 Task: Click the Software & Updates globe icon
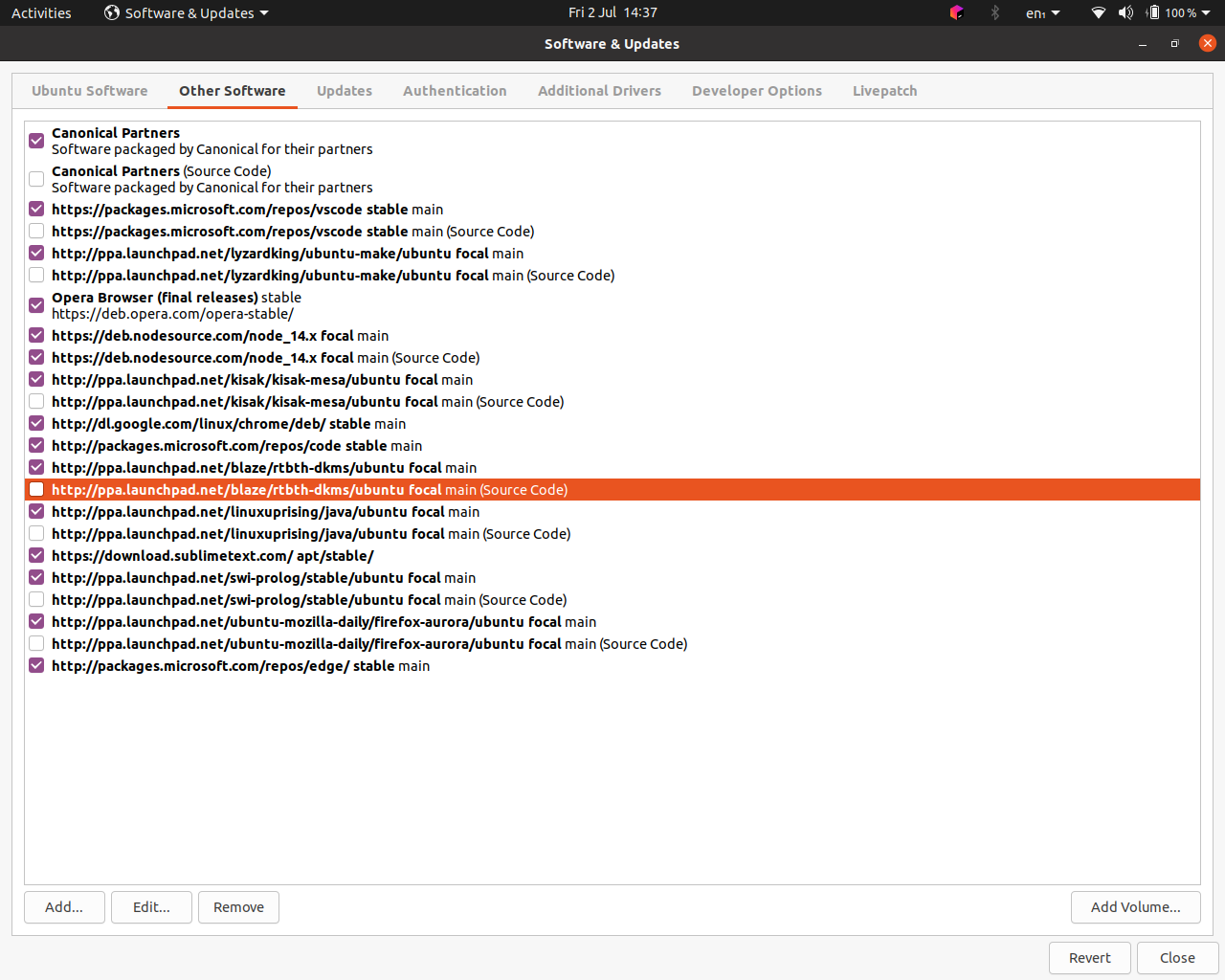[112, 12]
